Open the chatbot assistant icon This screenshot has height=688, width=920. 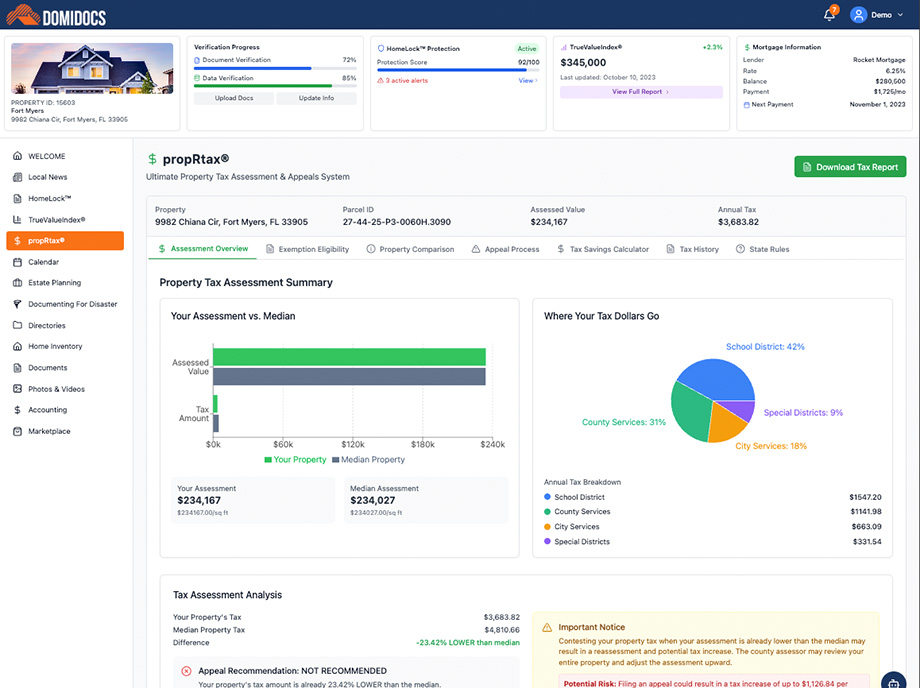(x=892, y=682)
